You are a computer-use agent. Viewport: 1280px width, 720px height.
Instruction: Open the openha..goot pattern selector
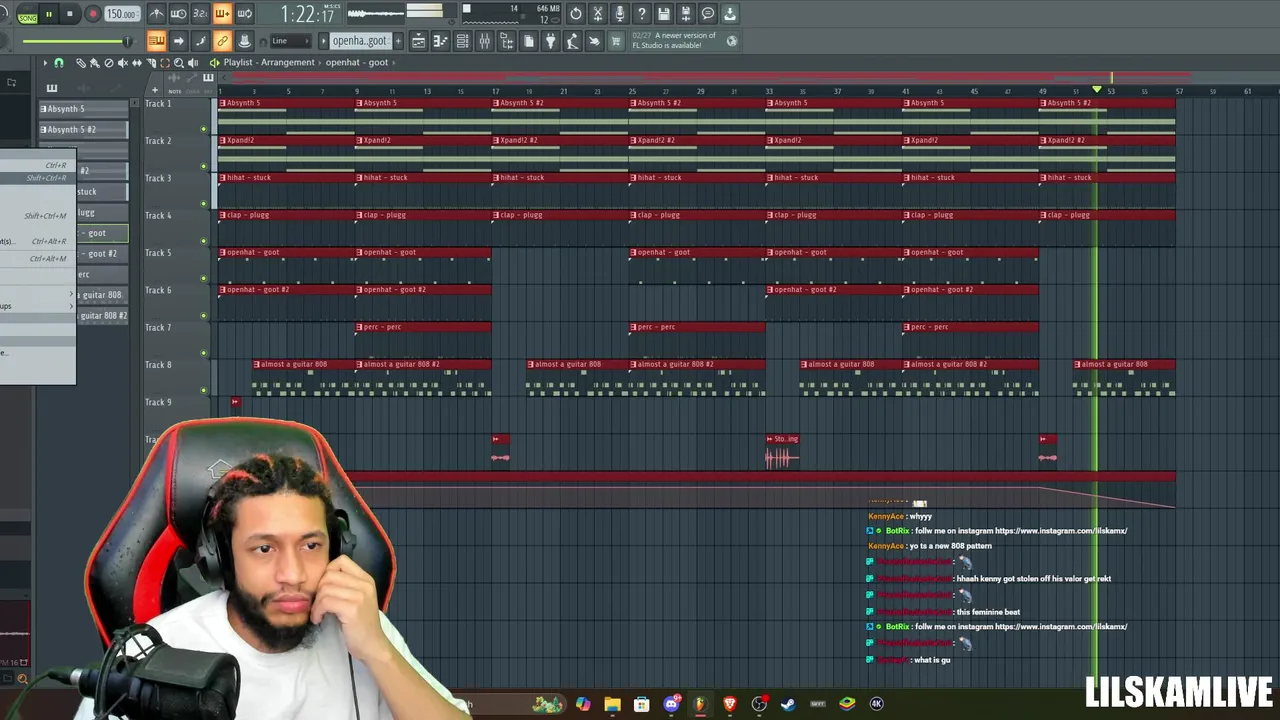[x=360, y=41]
